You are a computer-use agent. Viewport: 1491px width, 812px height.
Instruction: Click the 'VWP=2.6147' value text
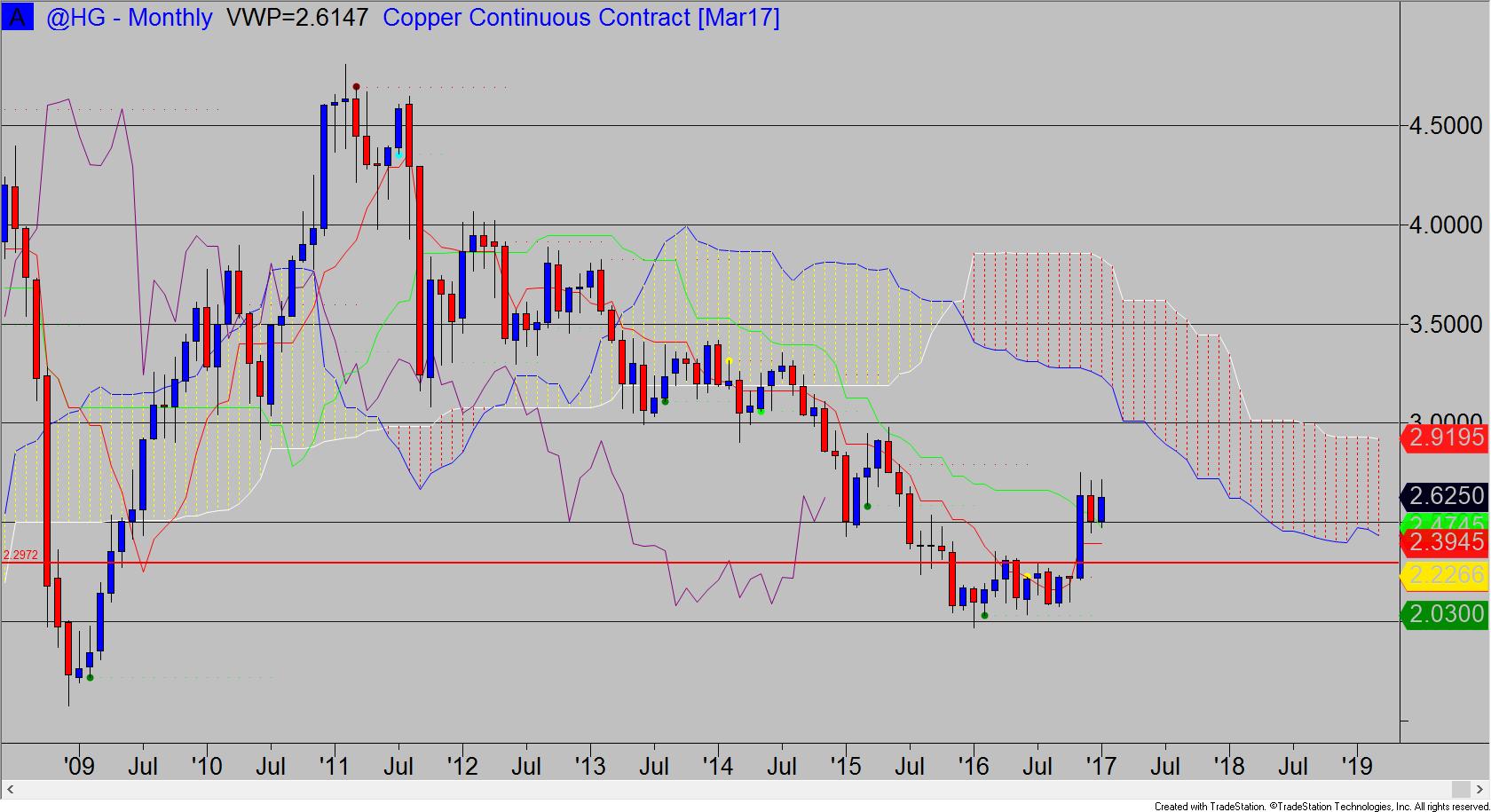point(297,18)
